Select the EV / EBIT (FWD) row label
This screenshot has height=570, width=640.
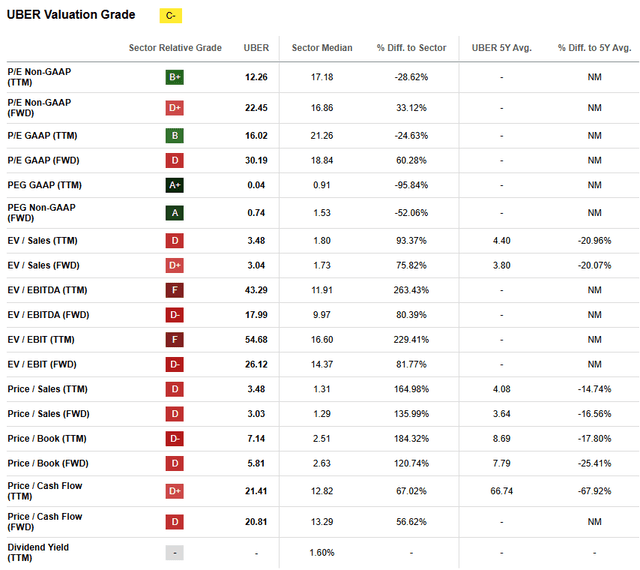[x=42, y=364]
